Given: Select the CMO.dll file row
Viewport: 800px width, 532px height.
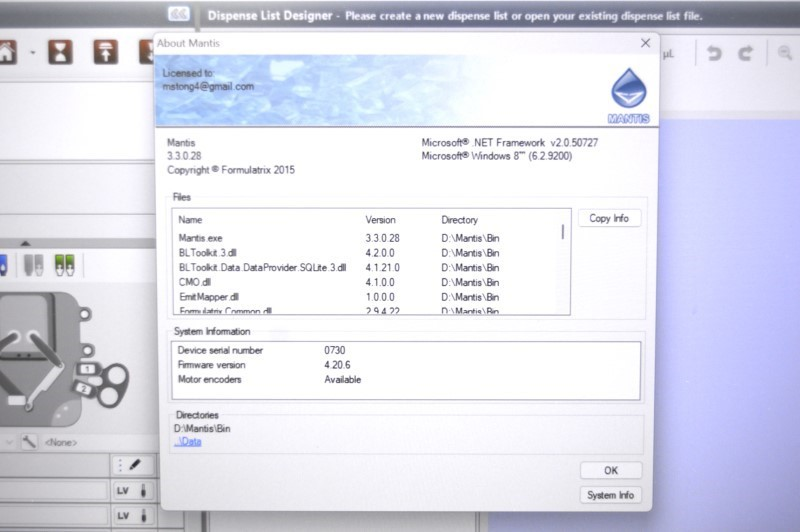Looking at the screenshot, I should pyautogui.click(x=371, y=283).
